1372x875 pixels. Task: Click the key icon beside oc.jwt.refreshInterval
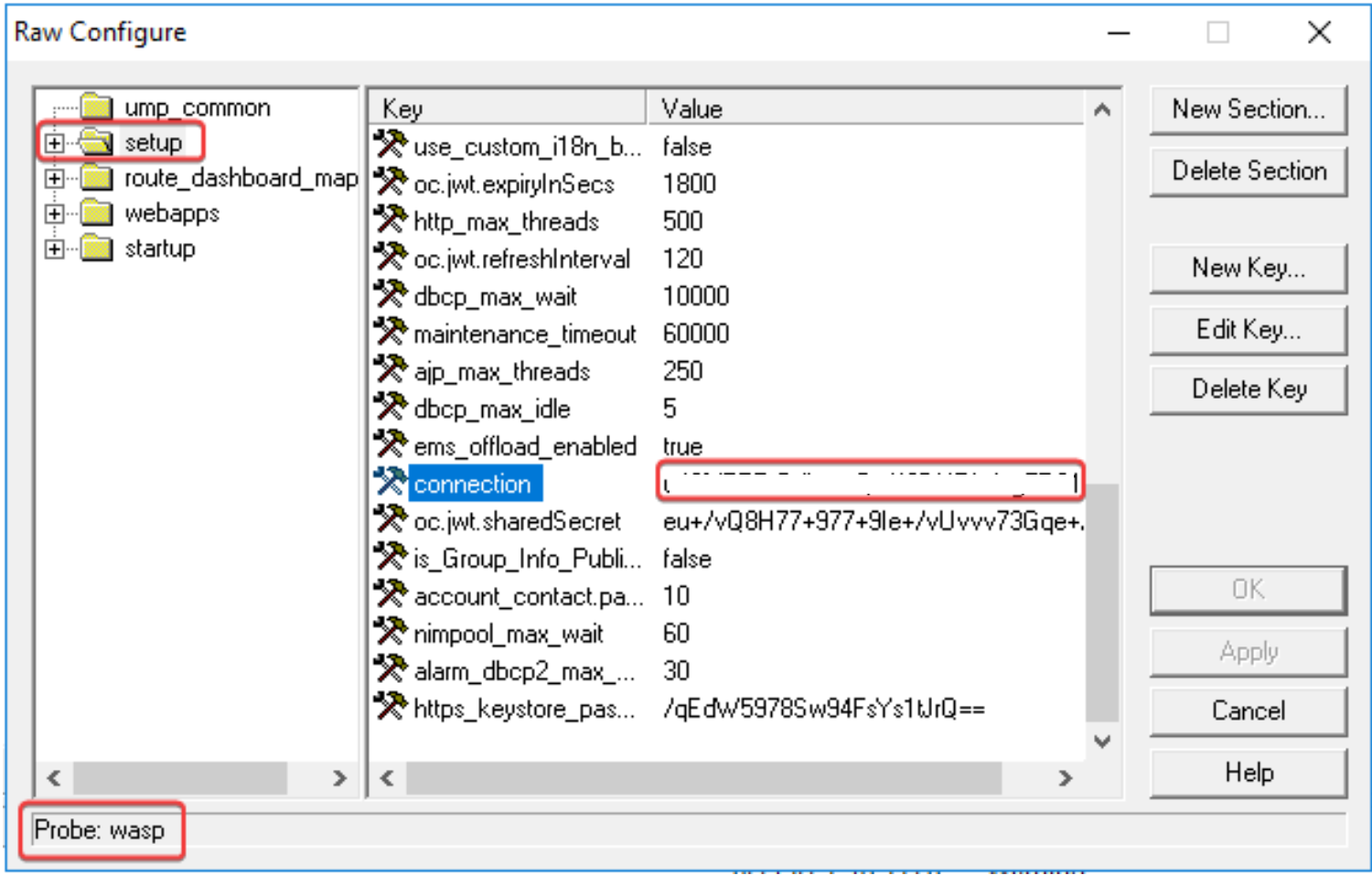(391, 258)
